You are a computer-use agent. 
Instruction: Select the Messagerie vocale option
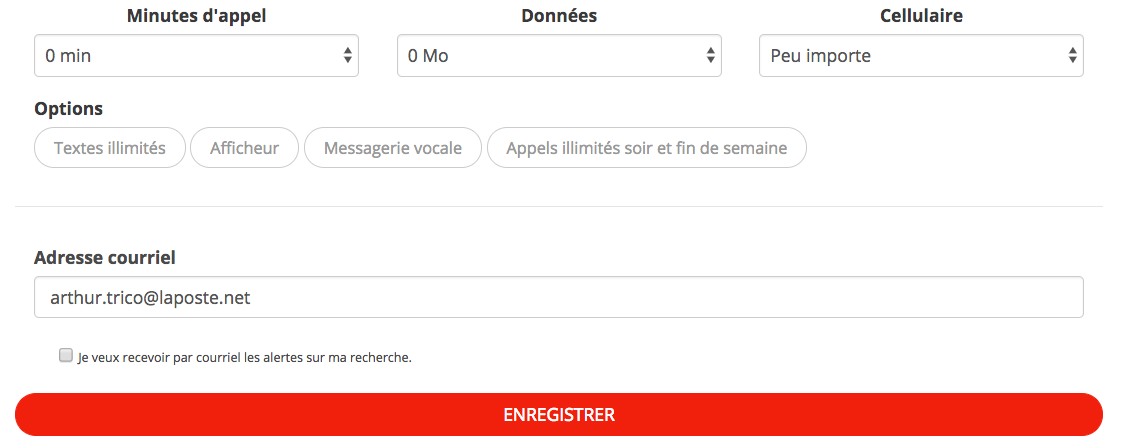392,148
